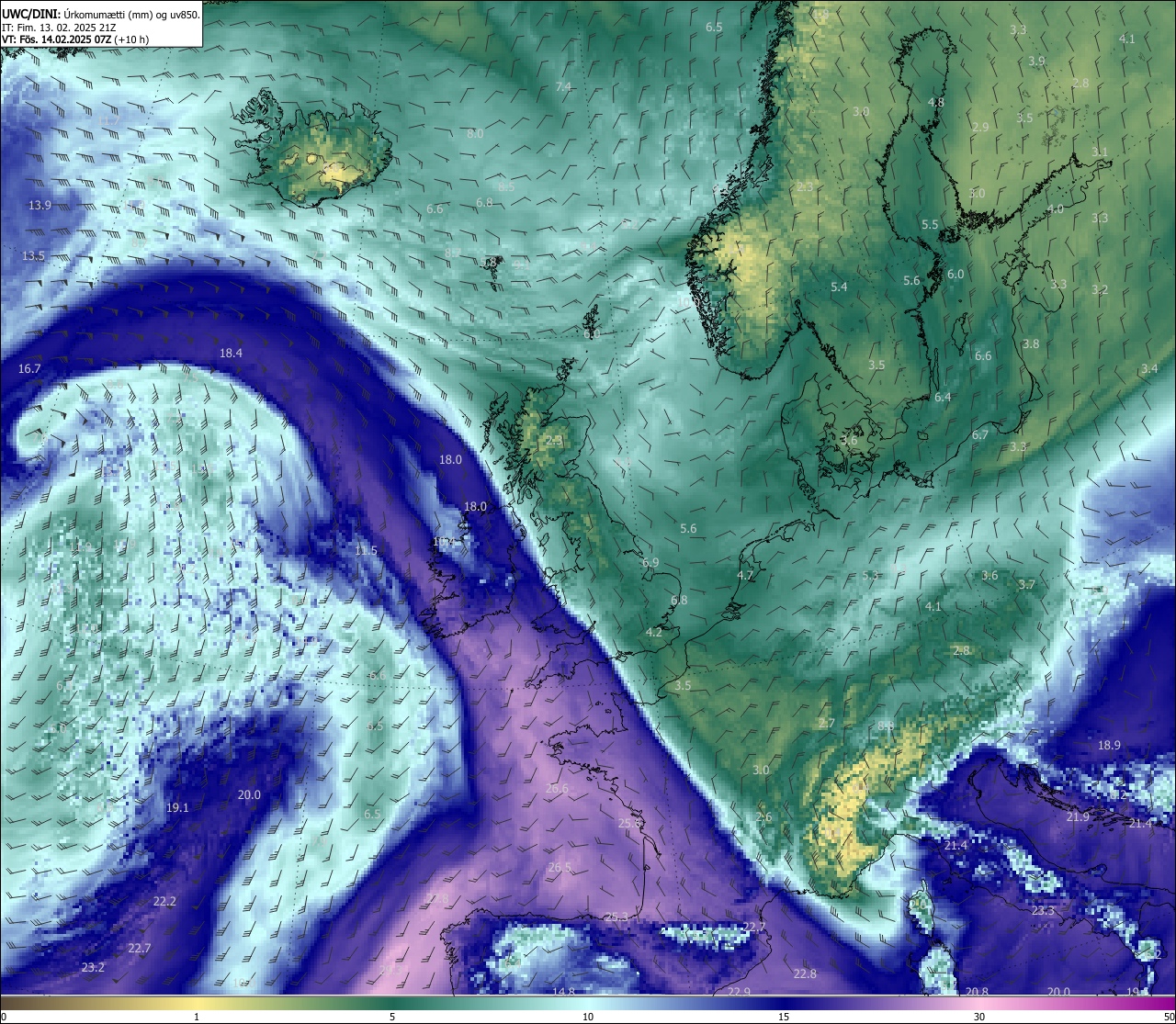Click the 4.0 value label on the map
This screenshot has height=1024, width=1176.
point(1056,208)
